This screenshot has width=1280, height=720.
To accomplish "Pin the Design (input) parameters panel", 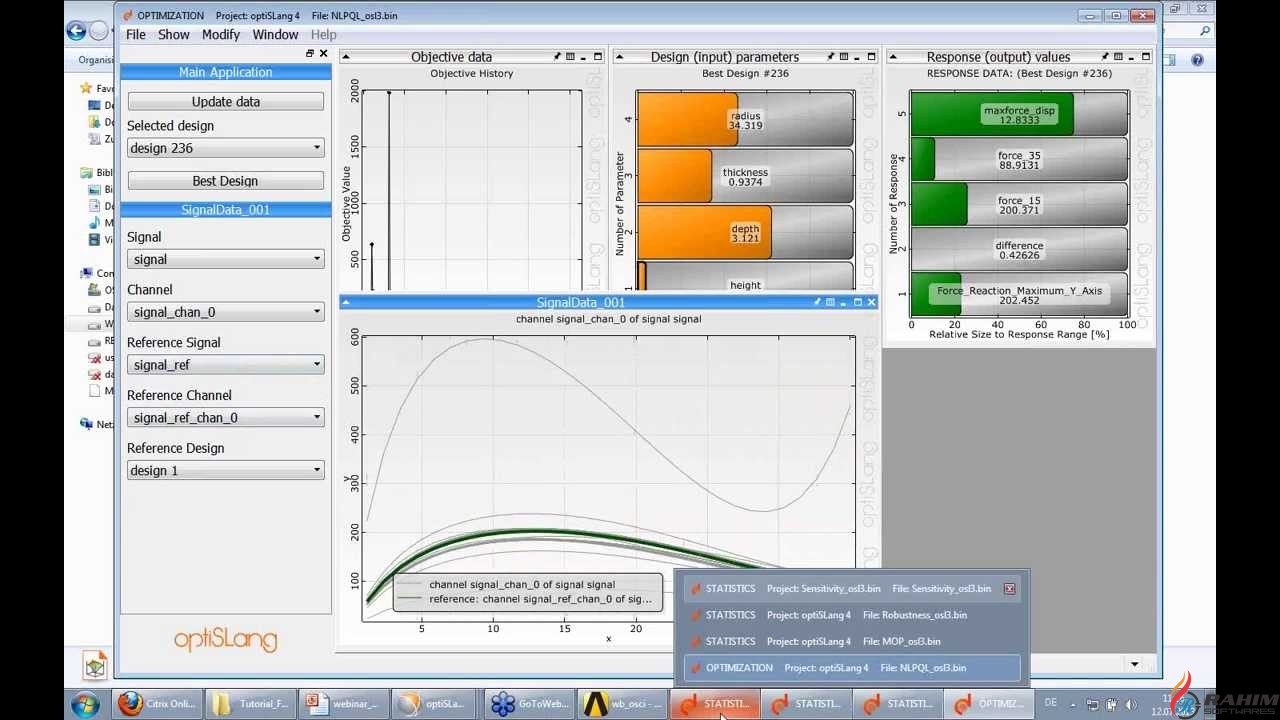I will coord(830,57).
